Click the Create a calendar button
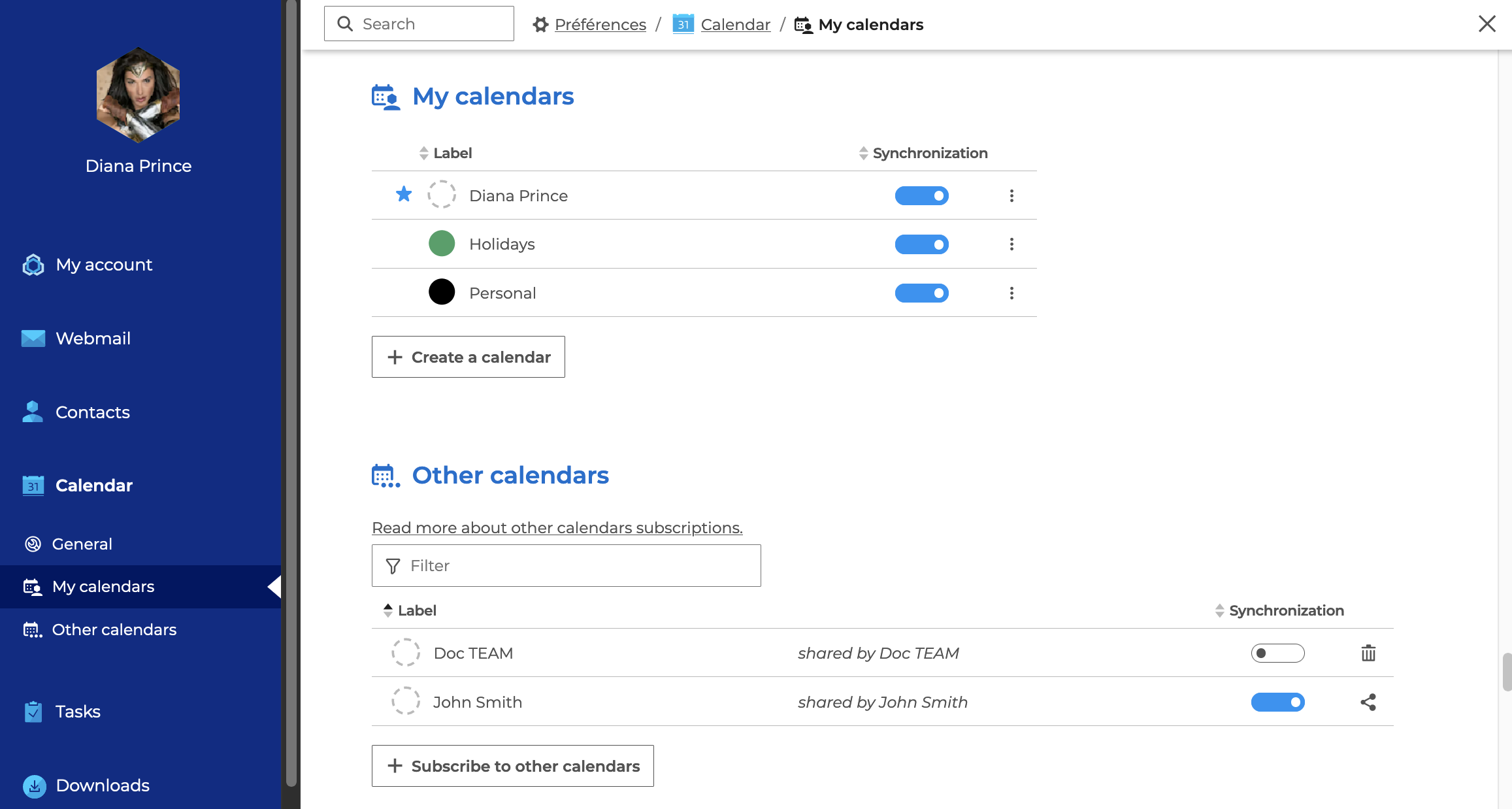Image resolution: width=1512 pixels, height=809 pixels. tap(468, 357)
